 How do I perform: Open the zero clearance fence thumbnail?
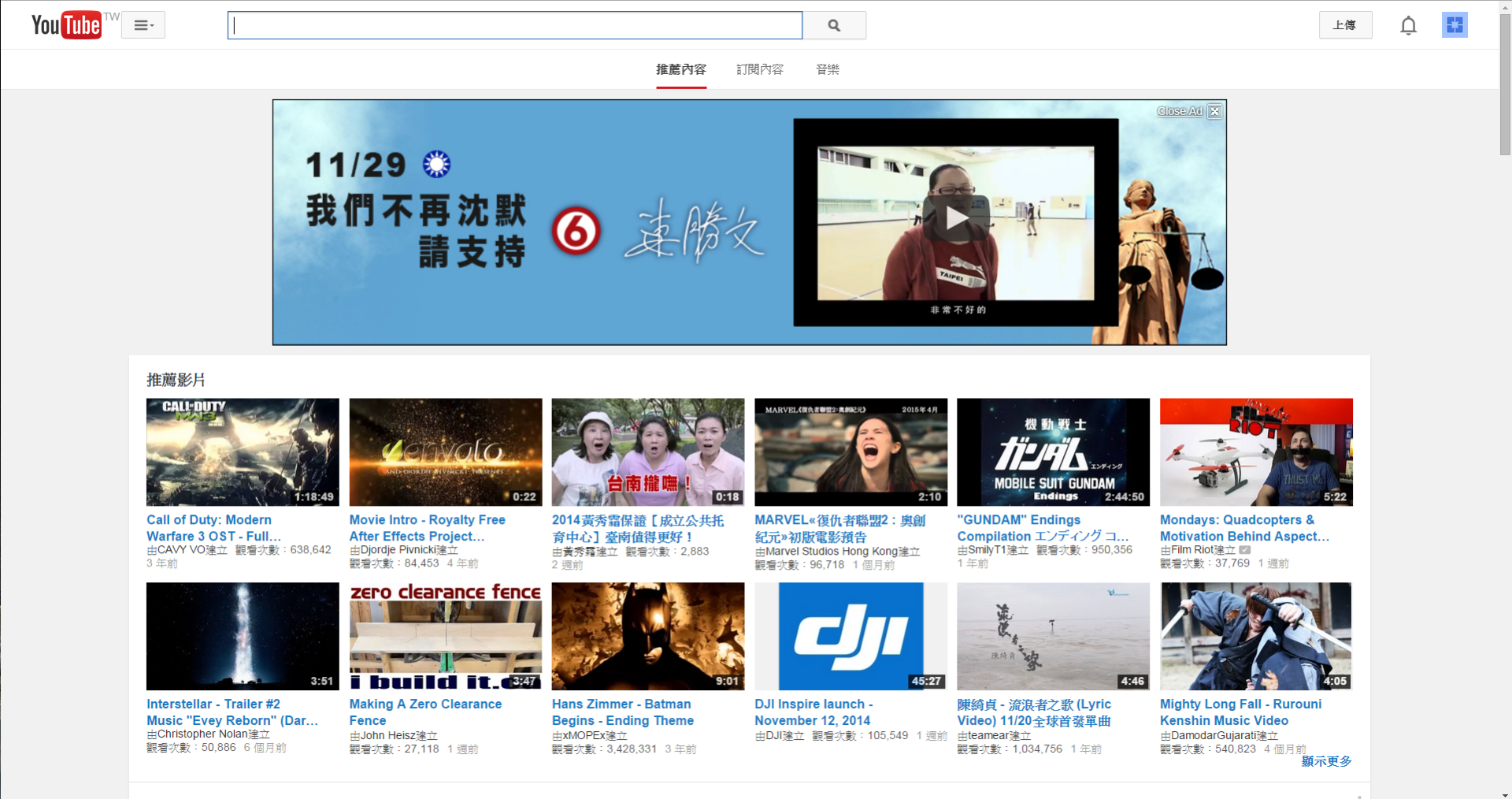[x=446, y=636]
